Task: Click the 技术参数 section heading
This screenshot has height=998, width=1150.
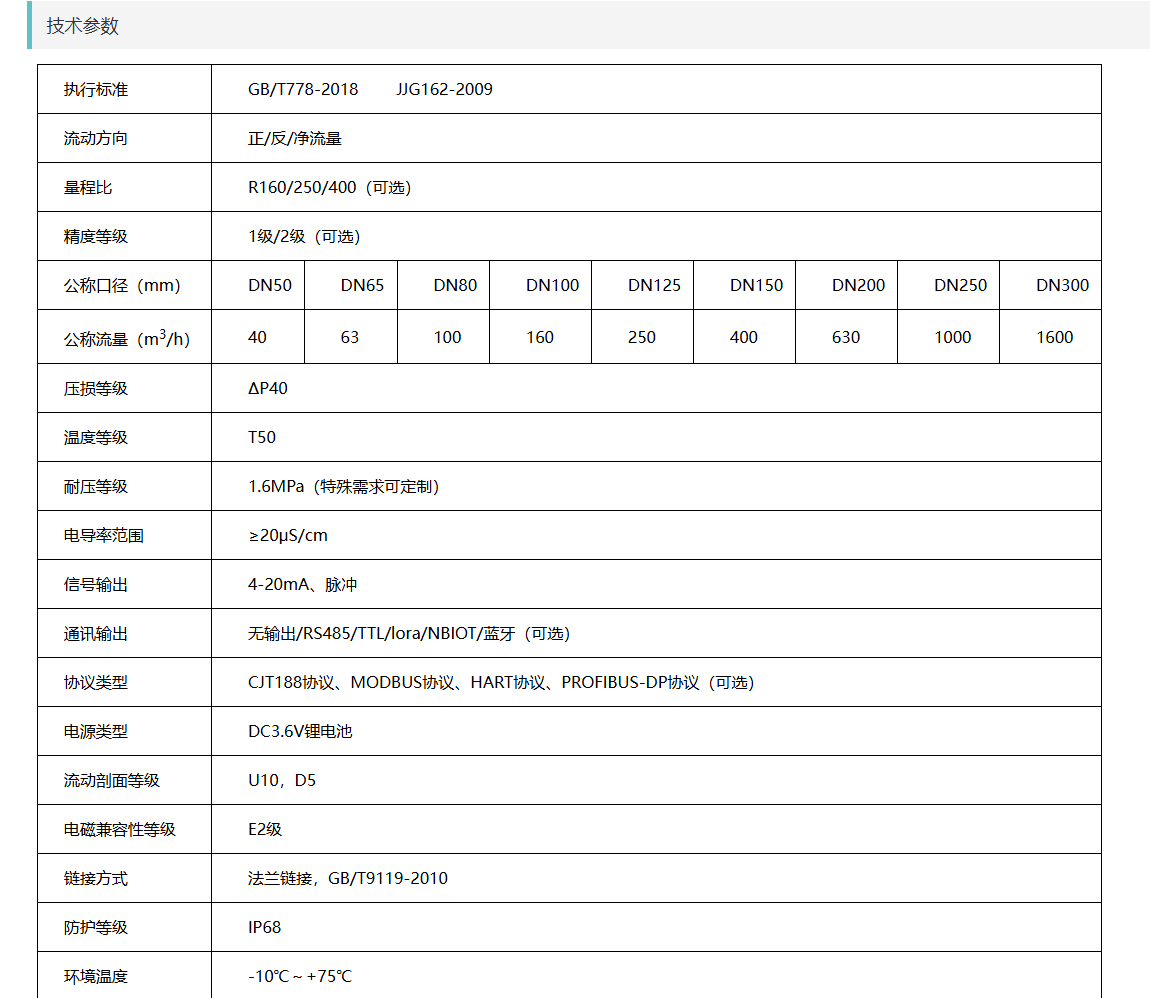Action: (82, 26)
